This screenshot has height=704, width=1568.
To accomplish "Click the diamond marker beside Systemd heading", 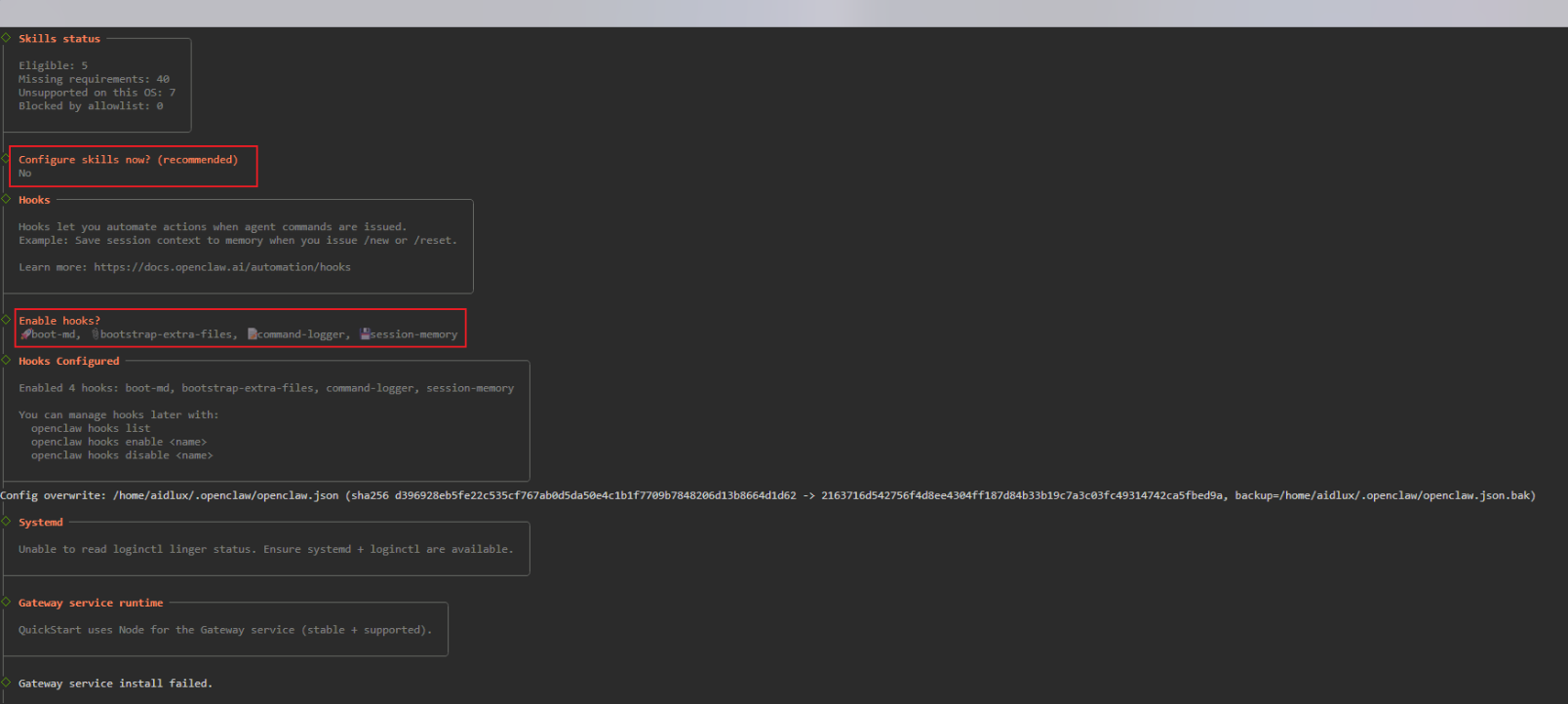I will coord(6,522).
